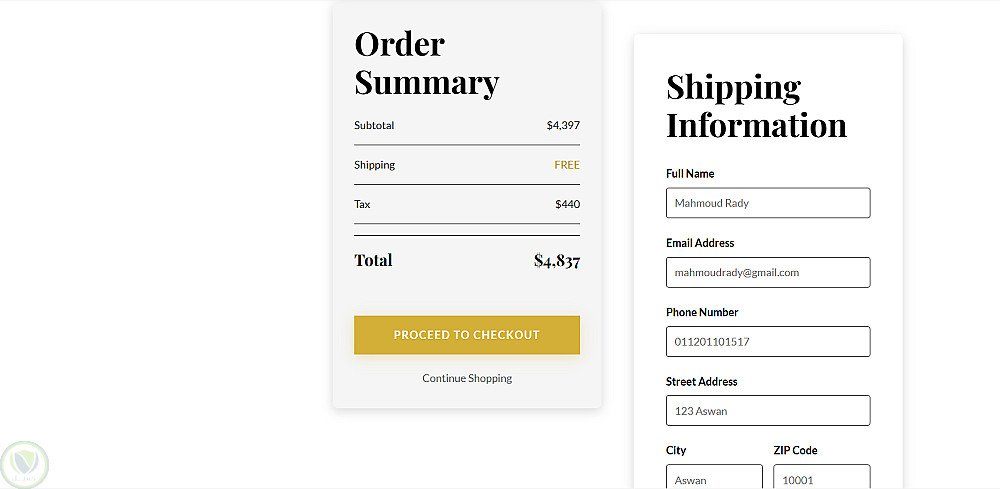
Task: Select the ZIP Code input box
Action: 821,478
